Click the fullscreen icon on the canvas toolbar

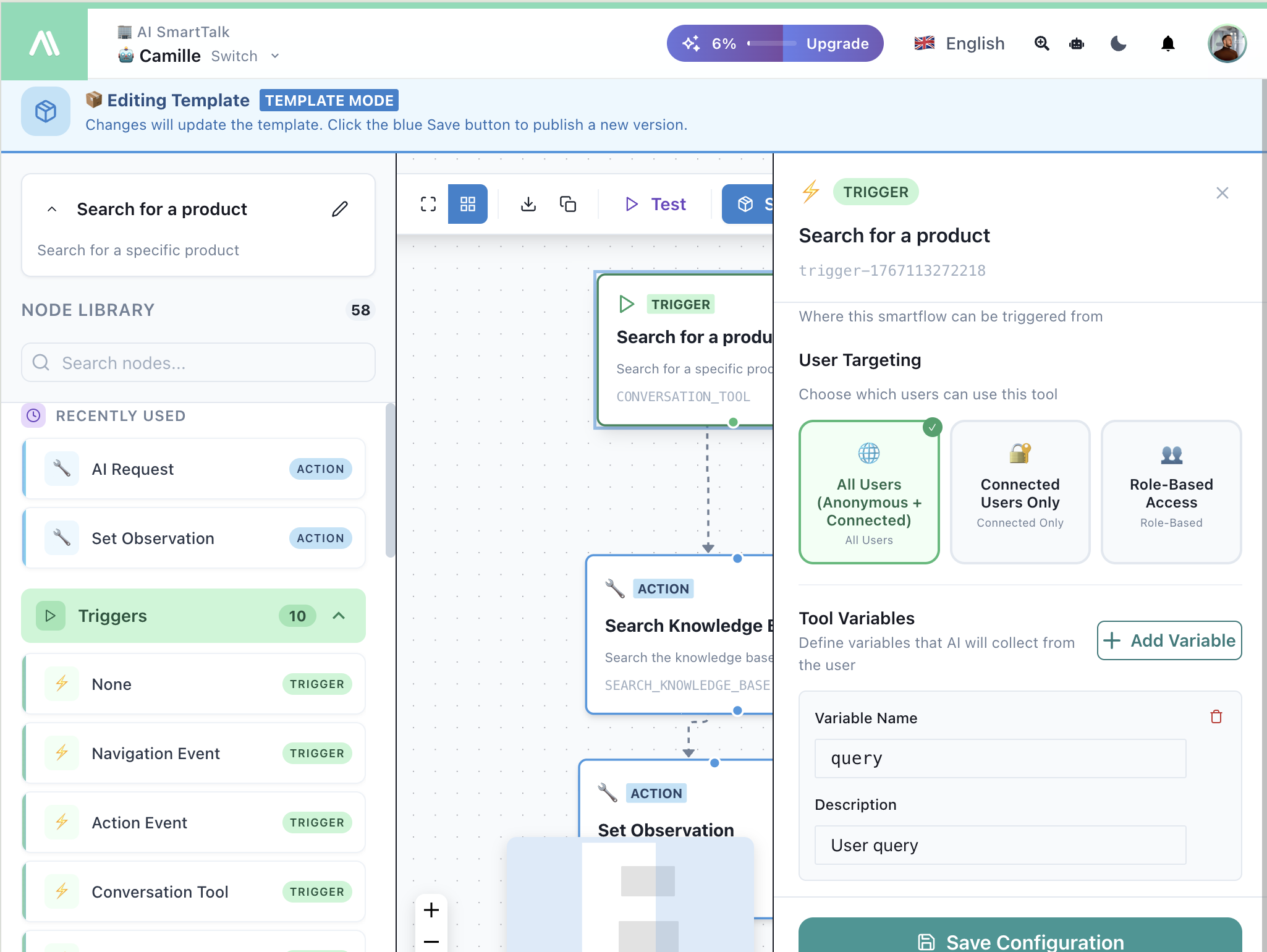click(x=427, y=203)
